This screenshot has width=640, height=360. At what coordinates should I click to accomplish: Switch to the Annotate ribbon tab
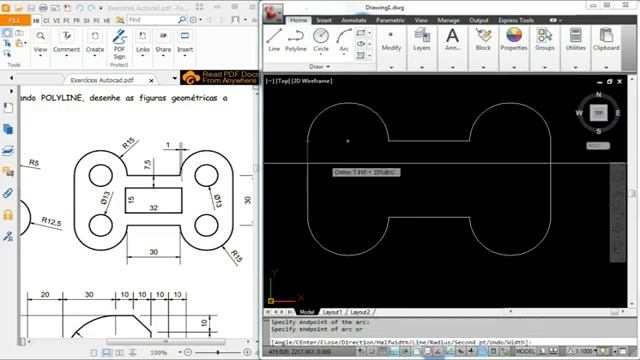pyautogui.click(x=353, y=20)
